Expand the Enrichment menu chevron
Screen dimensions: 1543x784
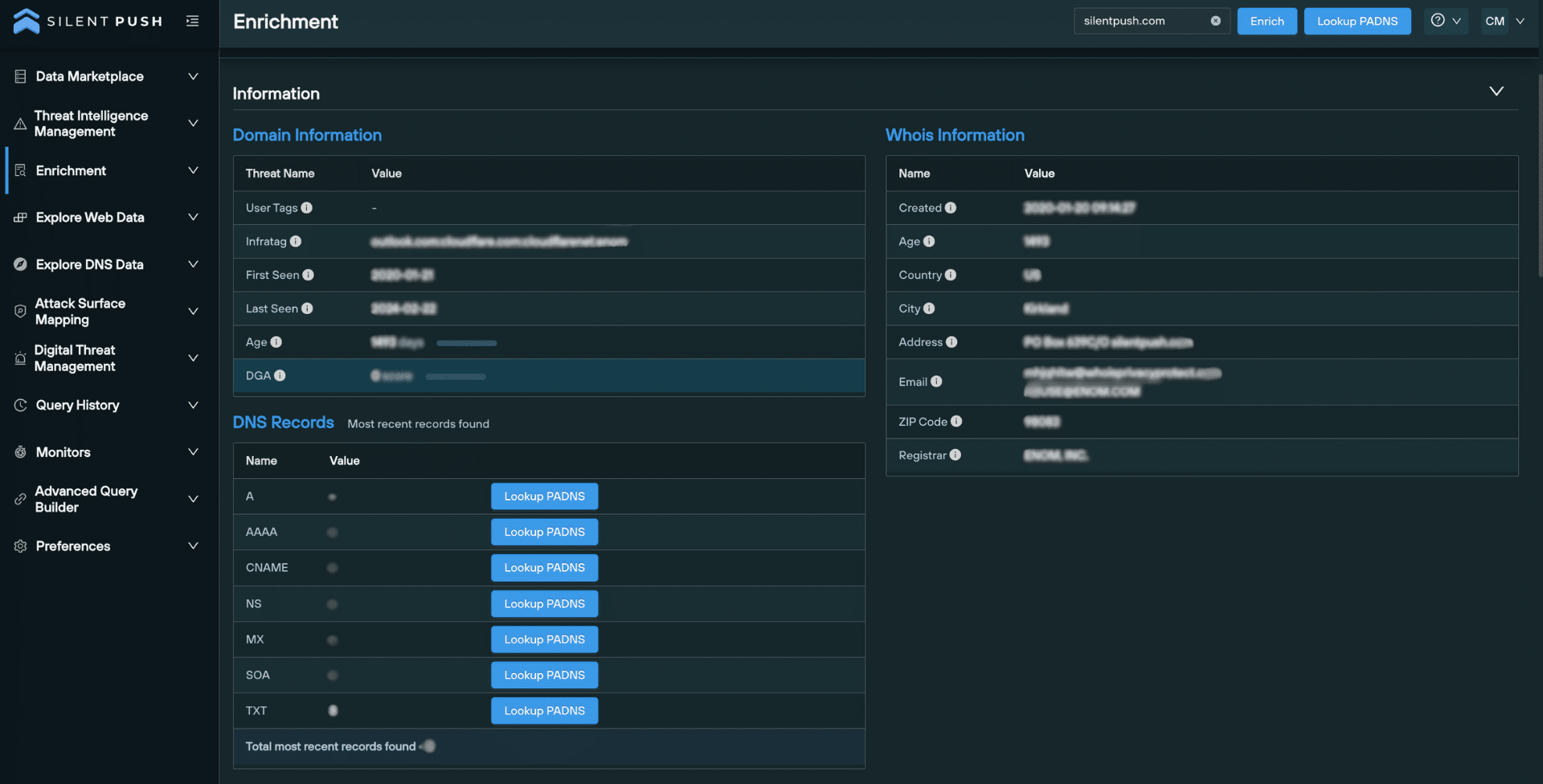click(x=193, y=170)
